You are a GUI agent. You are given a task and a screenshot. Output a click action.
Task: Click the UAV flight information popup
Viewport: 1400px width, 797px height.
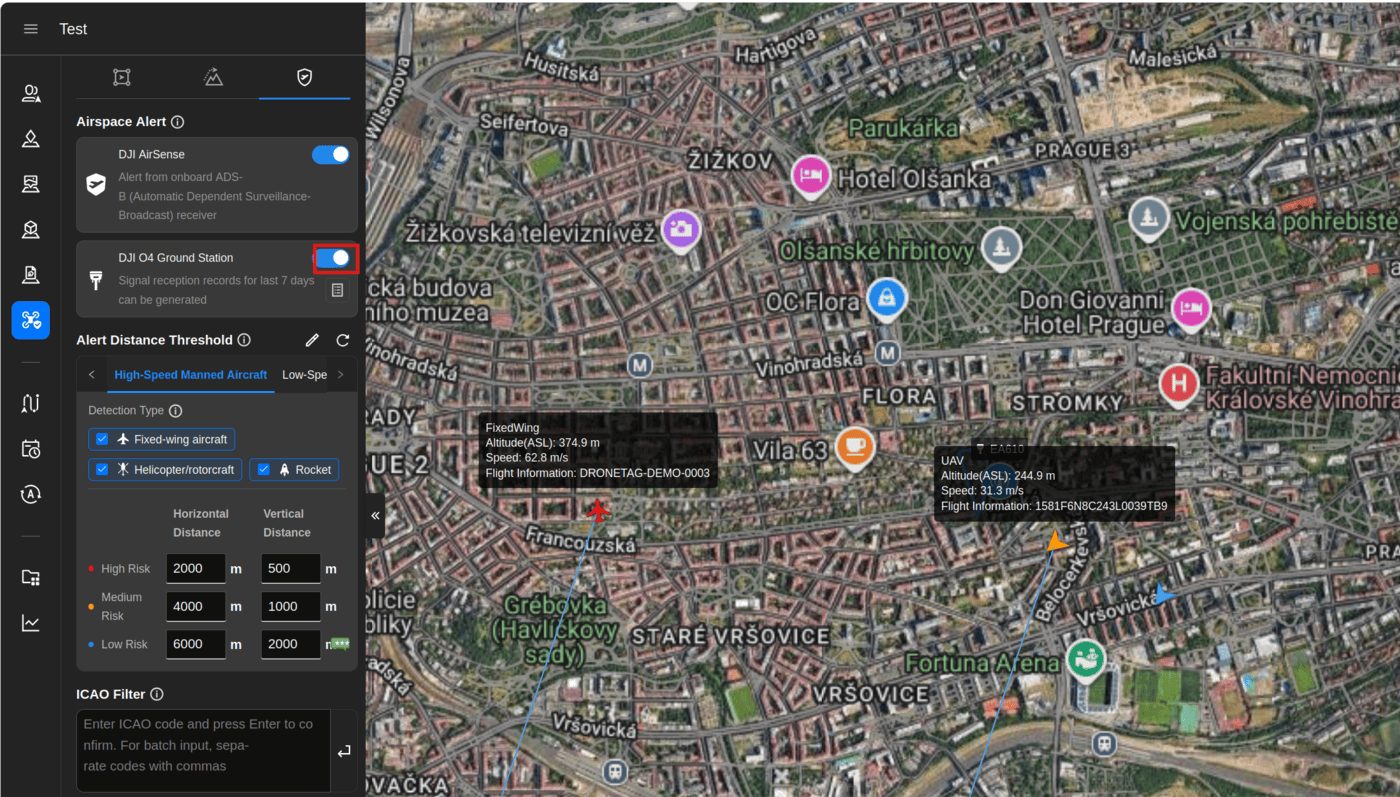coord(1055,483)
